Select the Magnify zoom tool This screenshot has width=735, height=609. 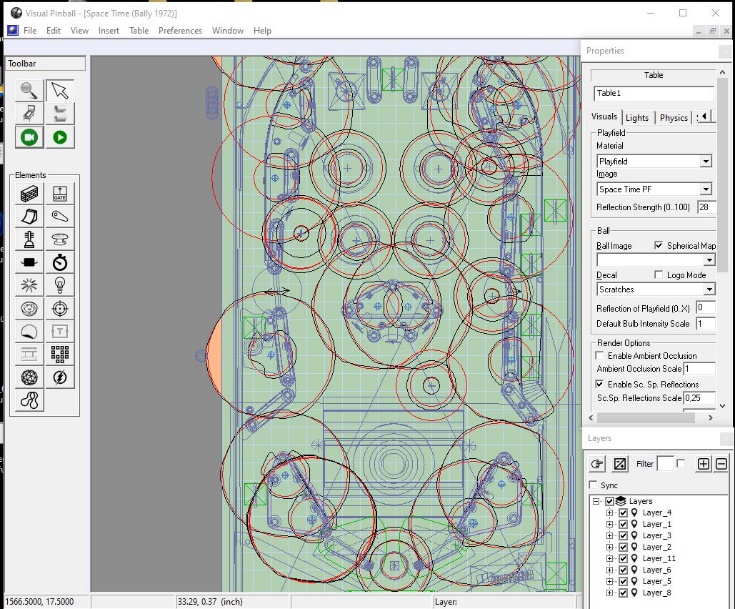pyautogui.click(x=29, y=90)
